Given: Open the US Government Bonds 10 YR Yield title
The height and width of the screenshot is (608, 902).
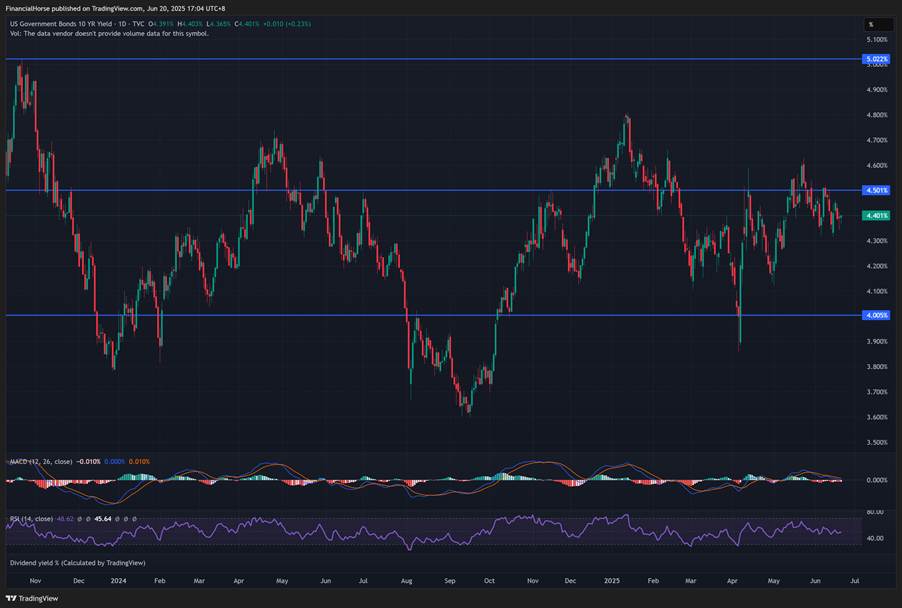Looking at the screenshot, I should coord(77,24).
